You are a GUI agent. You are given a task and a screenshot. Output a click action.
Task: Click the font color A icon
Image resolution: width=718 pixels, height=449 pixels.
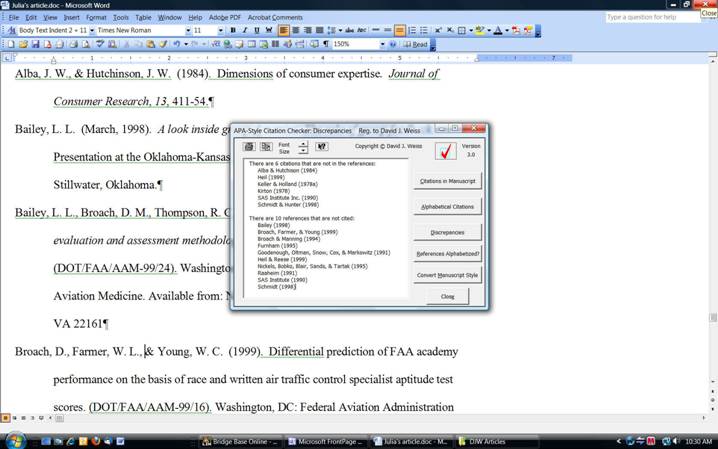point(498,30)
